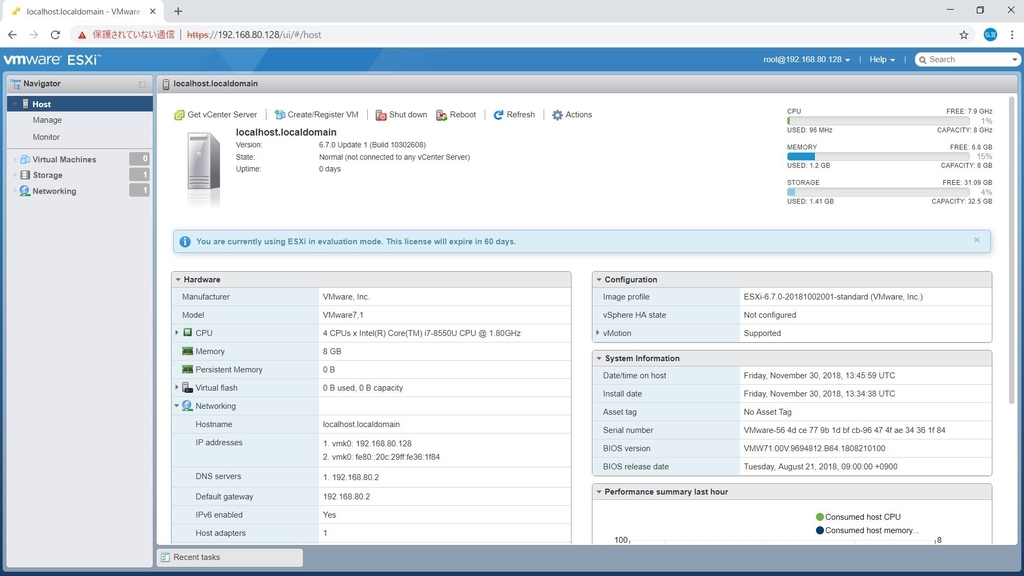Collapse Performance summary last hour section
The image size is (1024, 576).
(x=599, y=492)
